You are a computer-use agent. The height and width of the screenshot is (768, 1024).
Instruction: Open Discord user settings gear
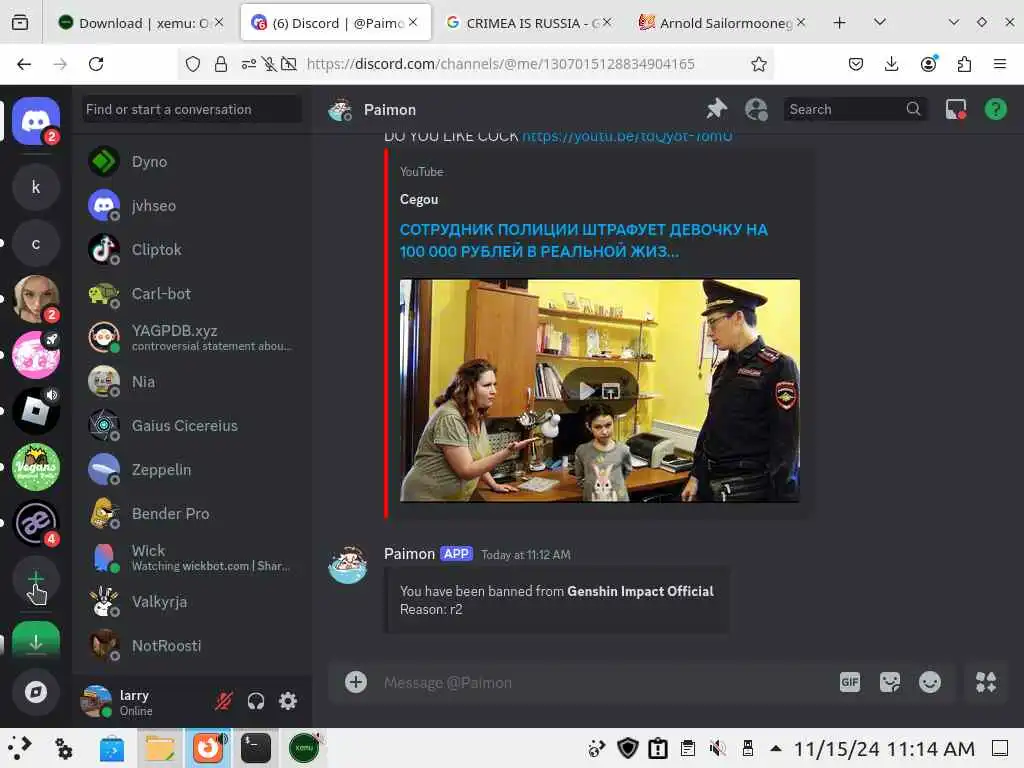coord(288,701)
